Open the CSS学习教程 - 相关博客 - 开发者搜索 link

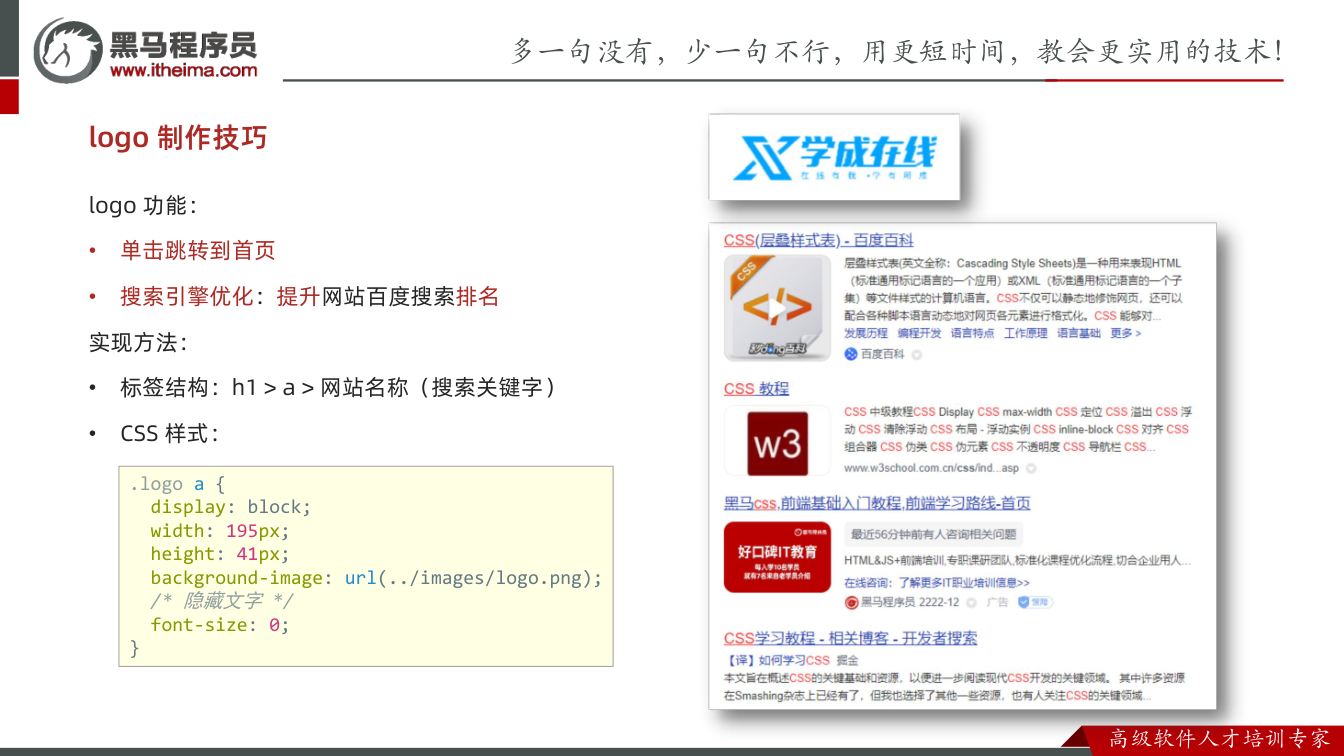(850, 638)
